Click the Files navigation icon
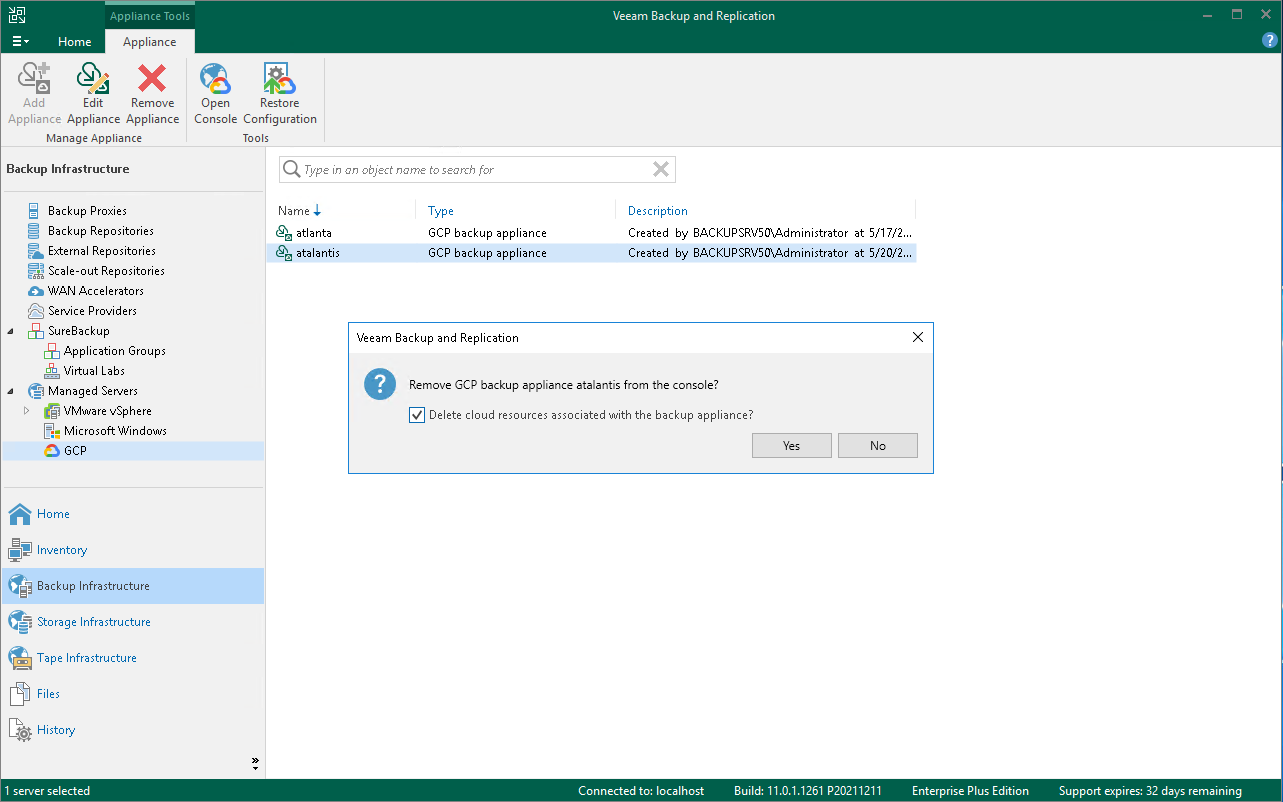The height and width of the screenshot is (802, 1283). tap(20, 694)
